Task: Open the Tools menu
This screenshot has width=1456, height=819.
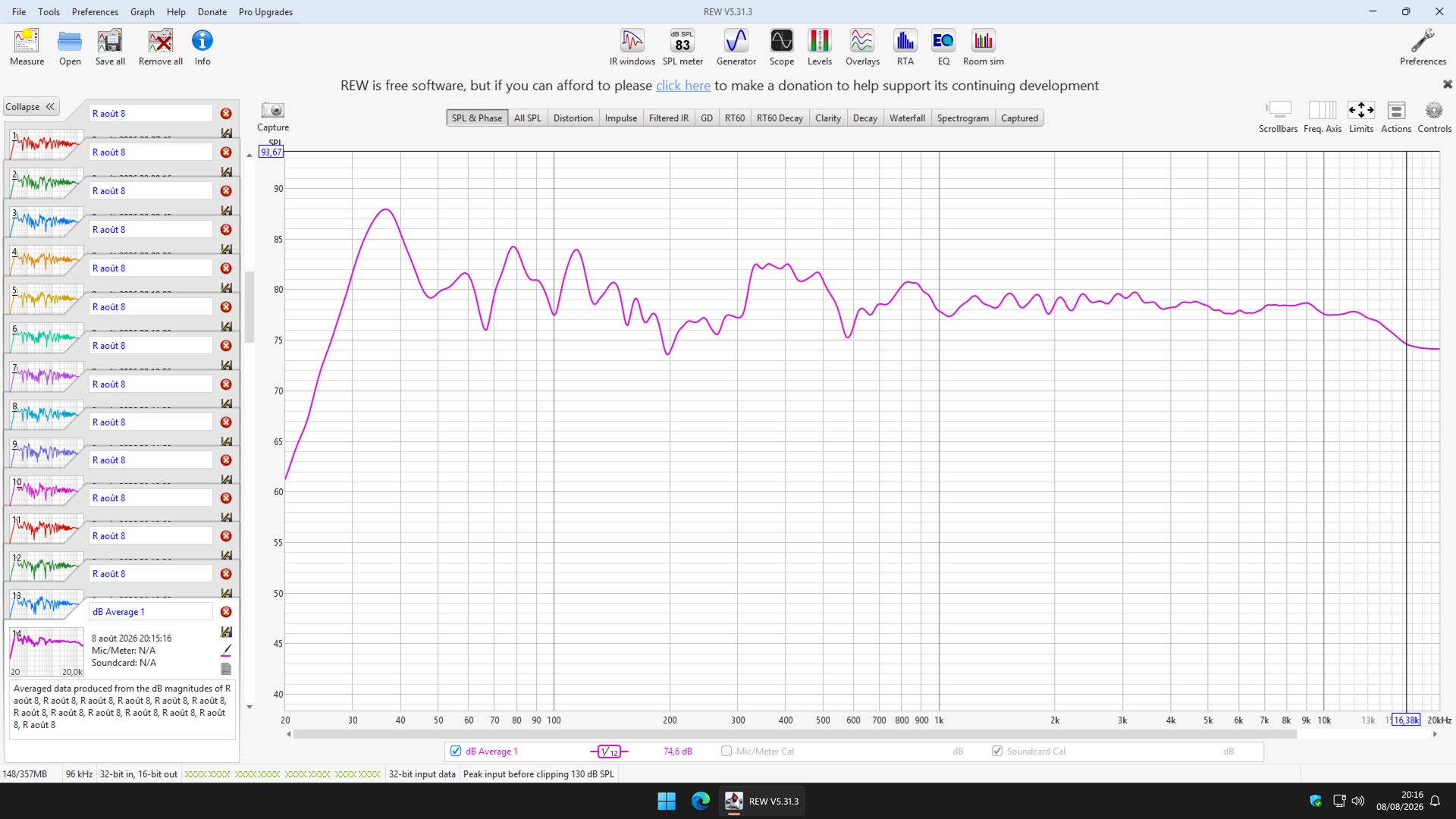Action: pos(49,12)
